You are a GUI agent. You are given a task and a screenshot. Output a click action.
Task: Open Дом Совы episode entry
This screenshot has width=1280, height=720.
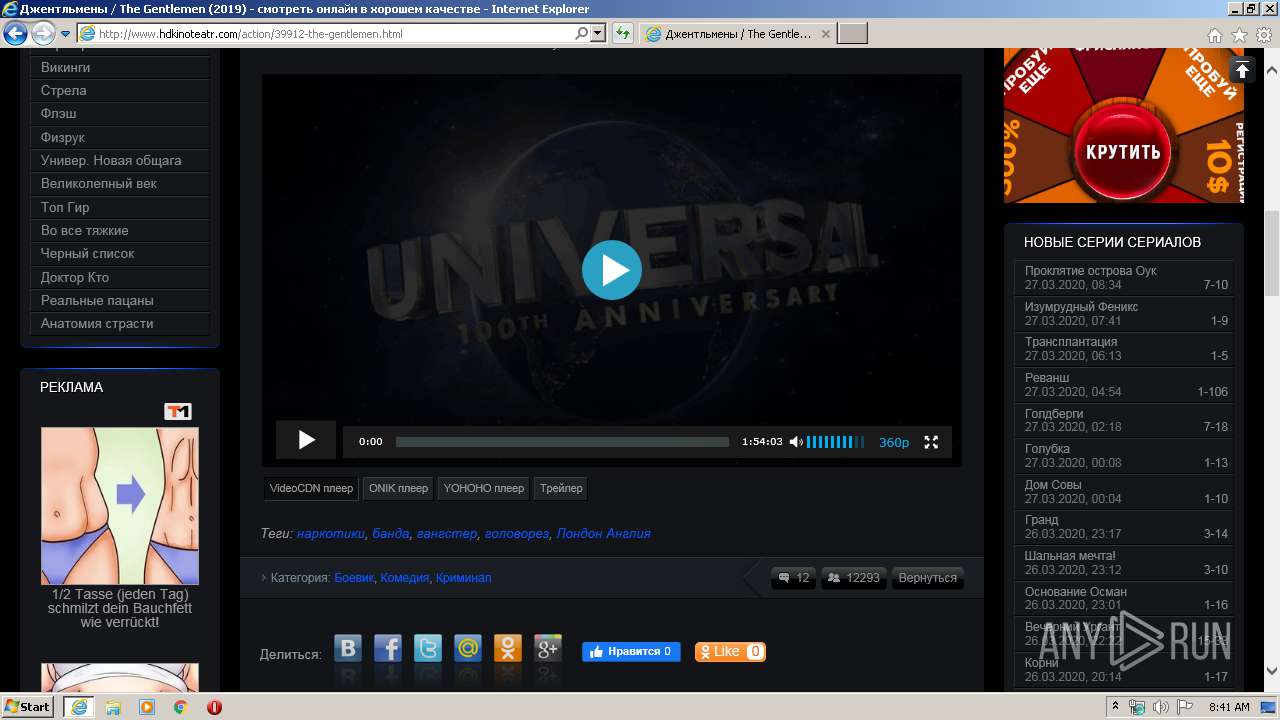tap(1126, 492)
